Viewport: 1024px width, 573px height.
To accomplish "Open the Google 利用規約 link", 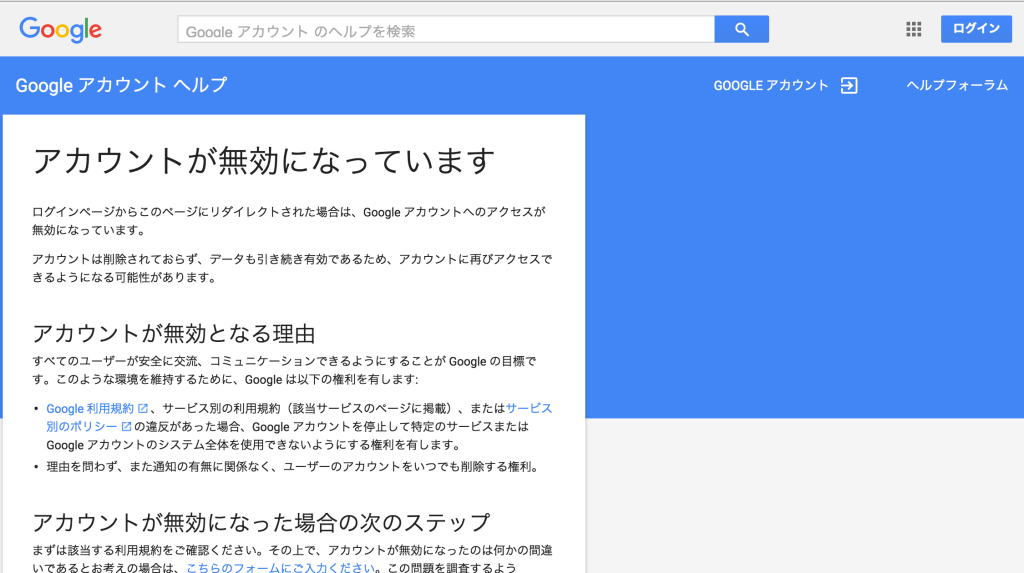I will tap(90, 408).
